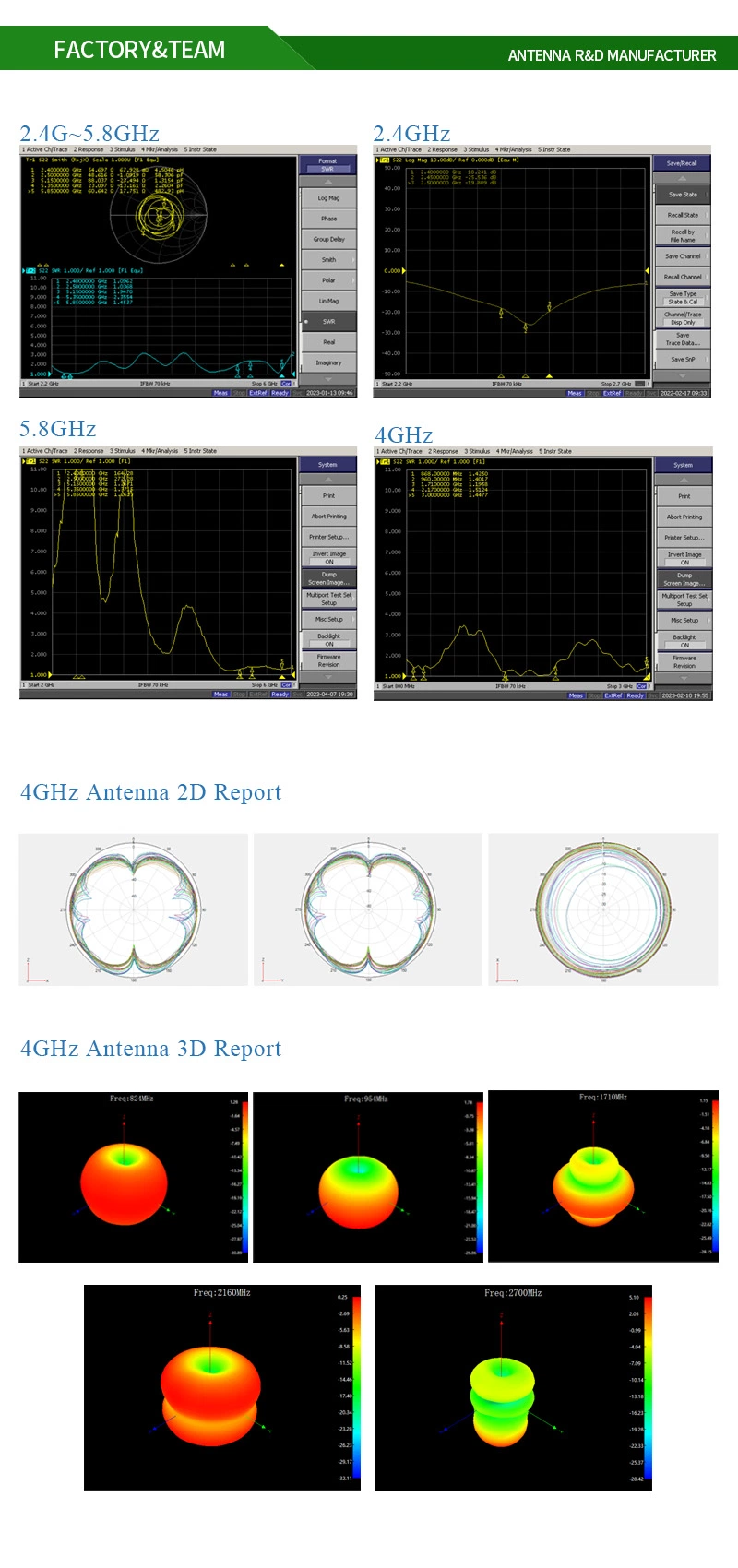Expand Recall Channel submenu in 2.4GHz analyzer
Image resolution: width=738 pixels, height=1568 pixels.
[683, 277]
